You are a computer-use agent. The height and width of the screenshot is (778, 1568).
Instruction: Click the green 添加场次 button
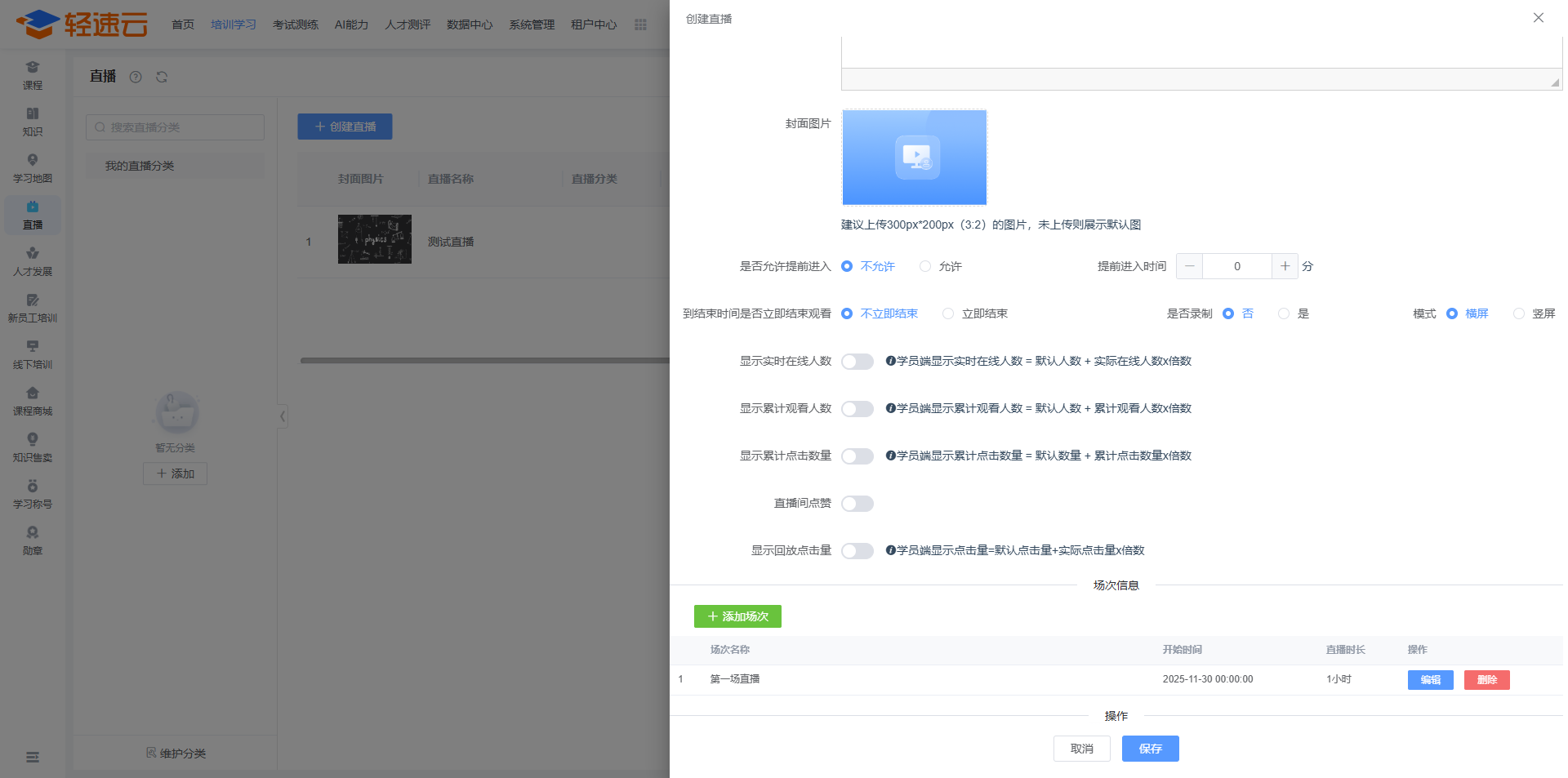[x=737, y=616]
